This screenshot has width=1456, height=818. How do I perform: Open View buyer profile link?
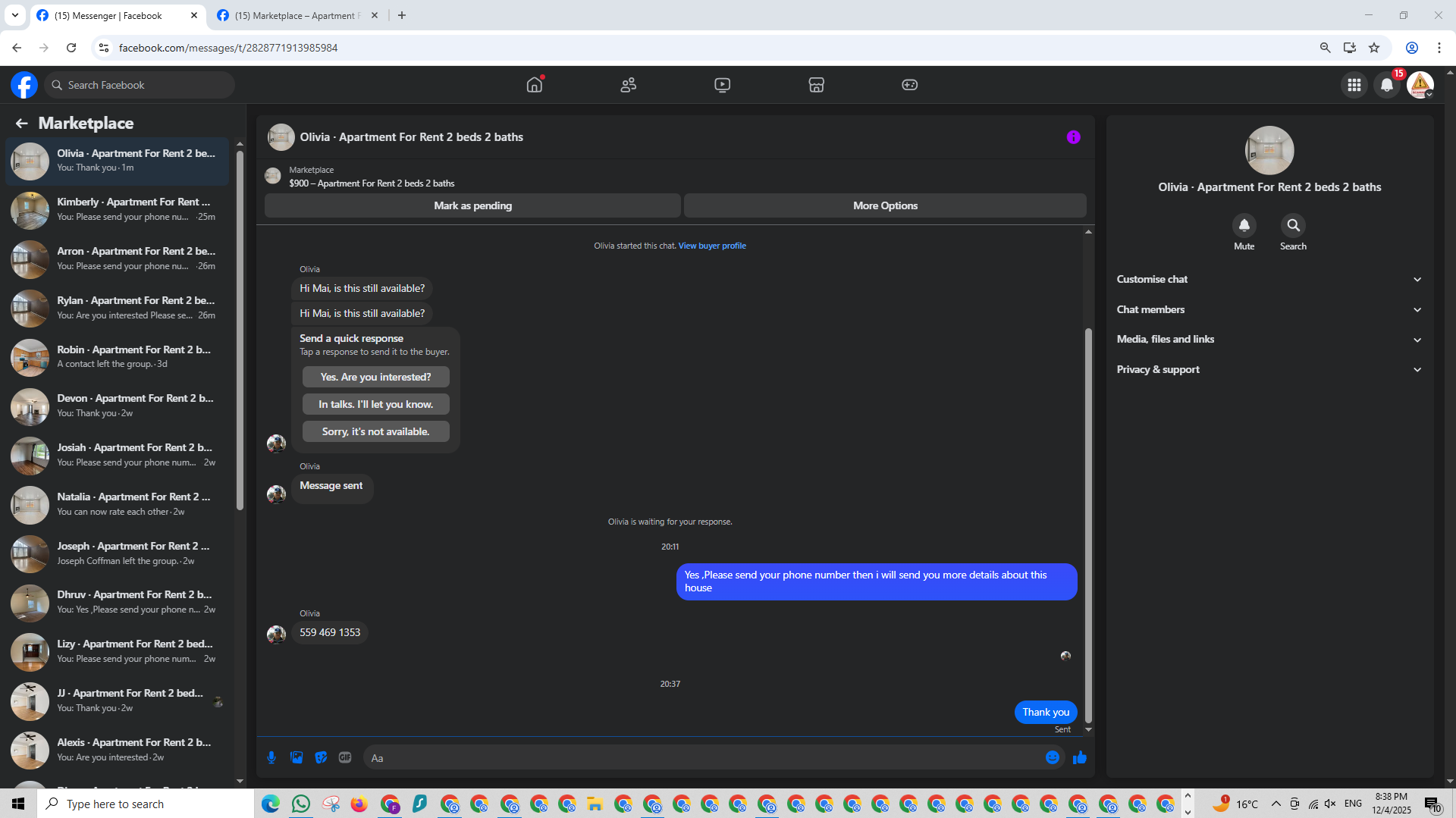[x=712, y=246]
